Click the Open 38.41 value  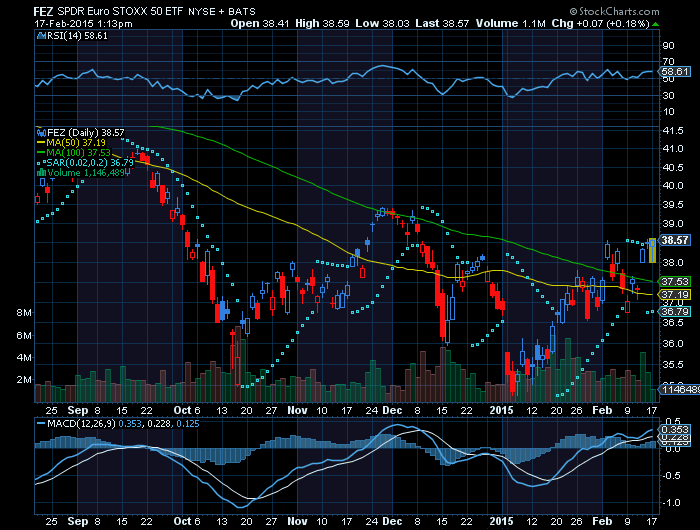[x=260, y=24]
